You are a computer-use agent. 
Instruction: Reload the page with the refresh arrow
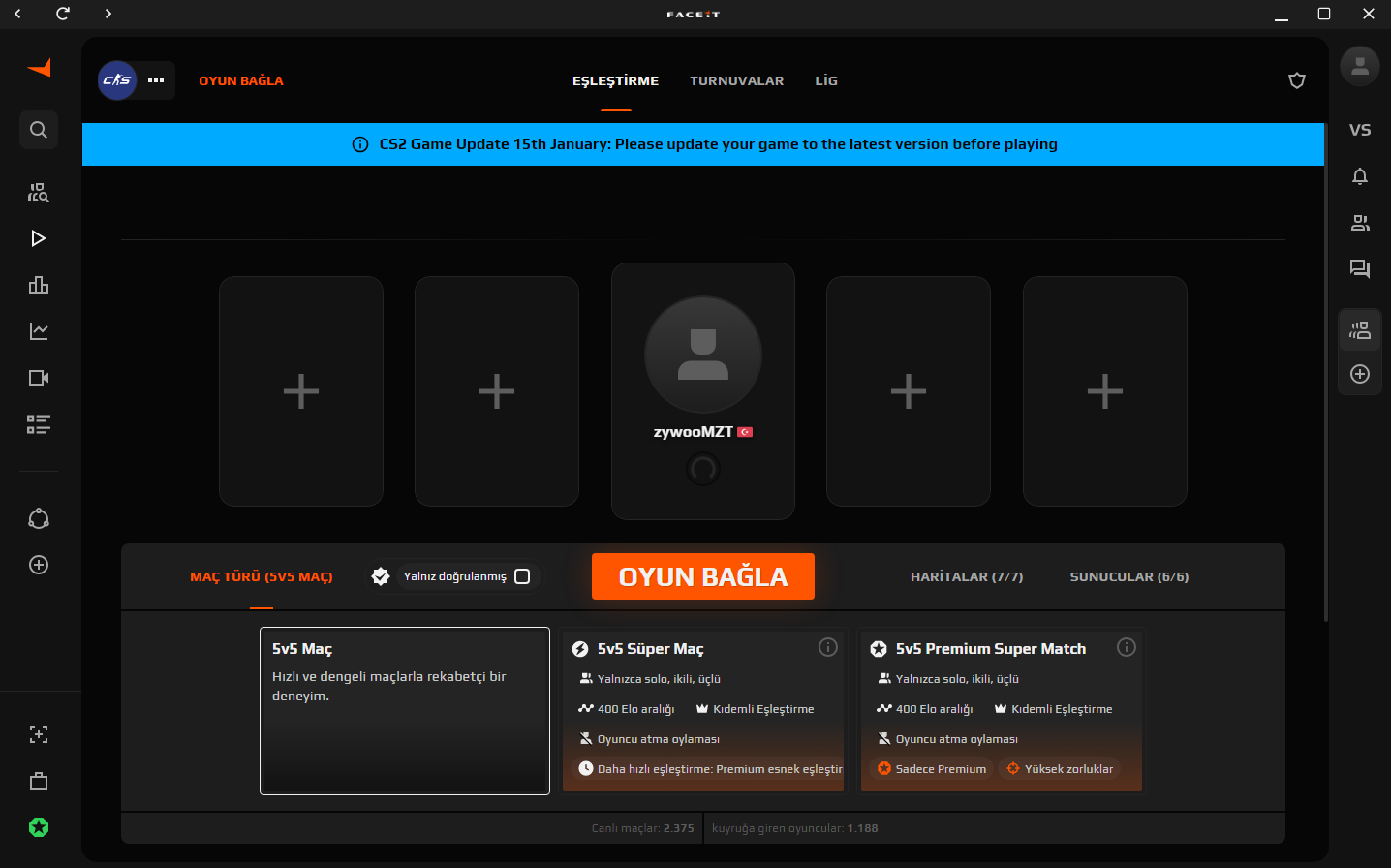point(63,14)
